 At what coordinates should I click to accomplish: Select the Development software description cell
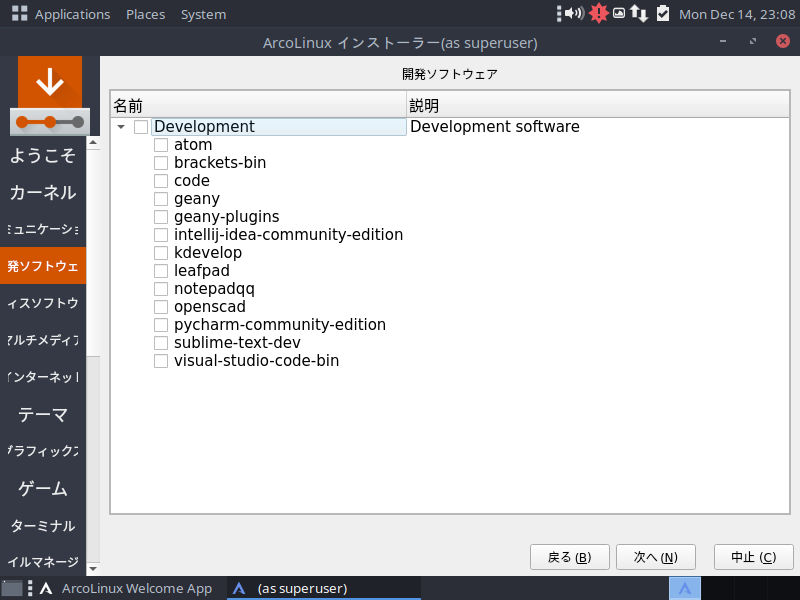click(x=495, y=127)
